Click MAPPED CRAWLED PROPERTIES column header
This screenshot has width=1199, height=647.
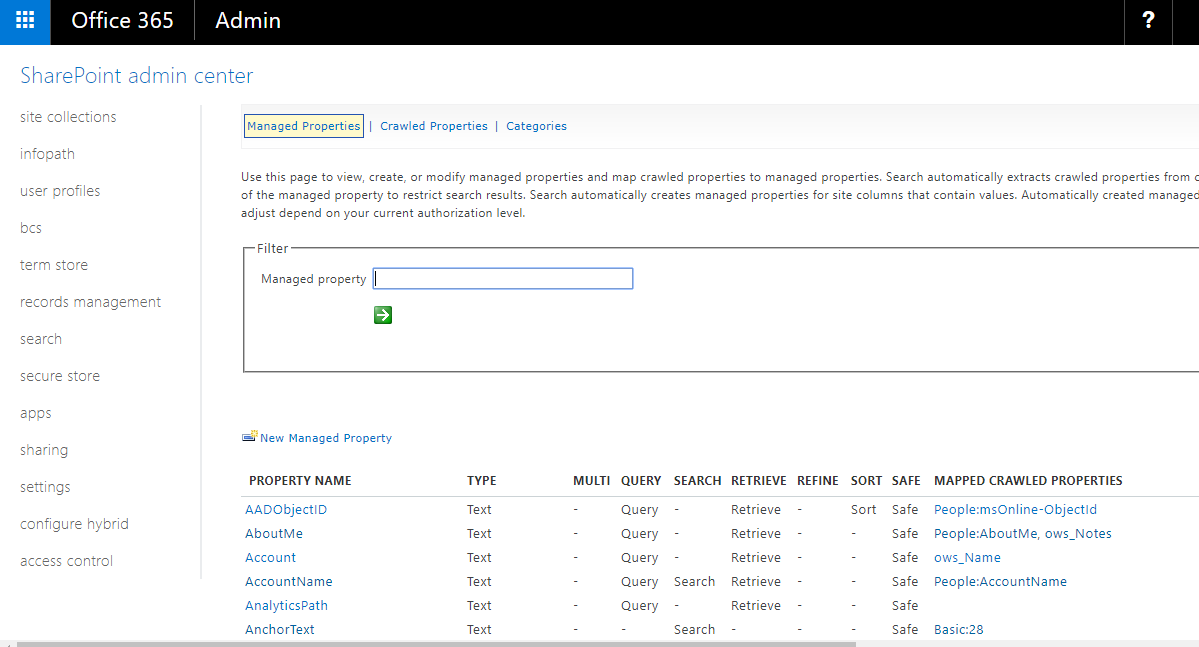click(1028, 481)
